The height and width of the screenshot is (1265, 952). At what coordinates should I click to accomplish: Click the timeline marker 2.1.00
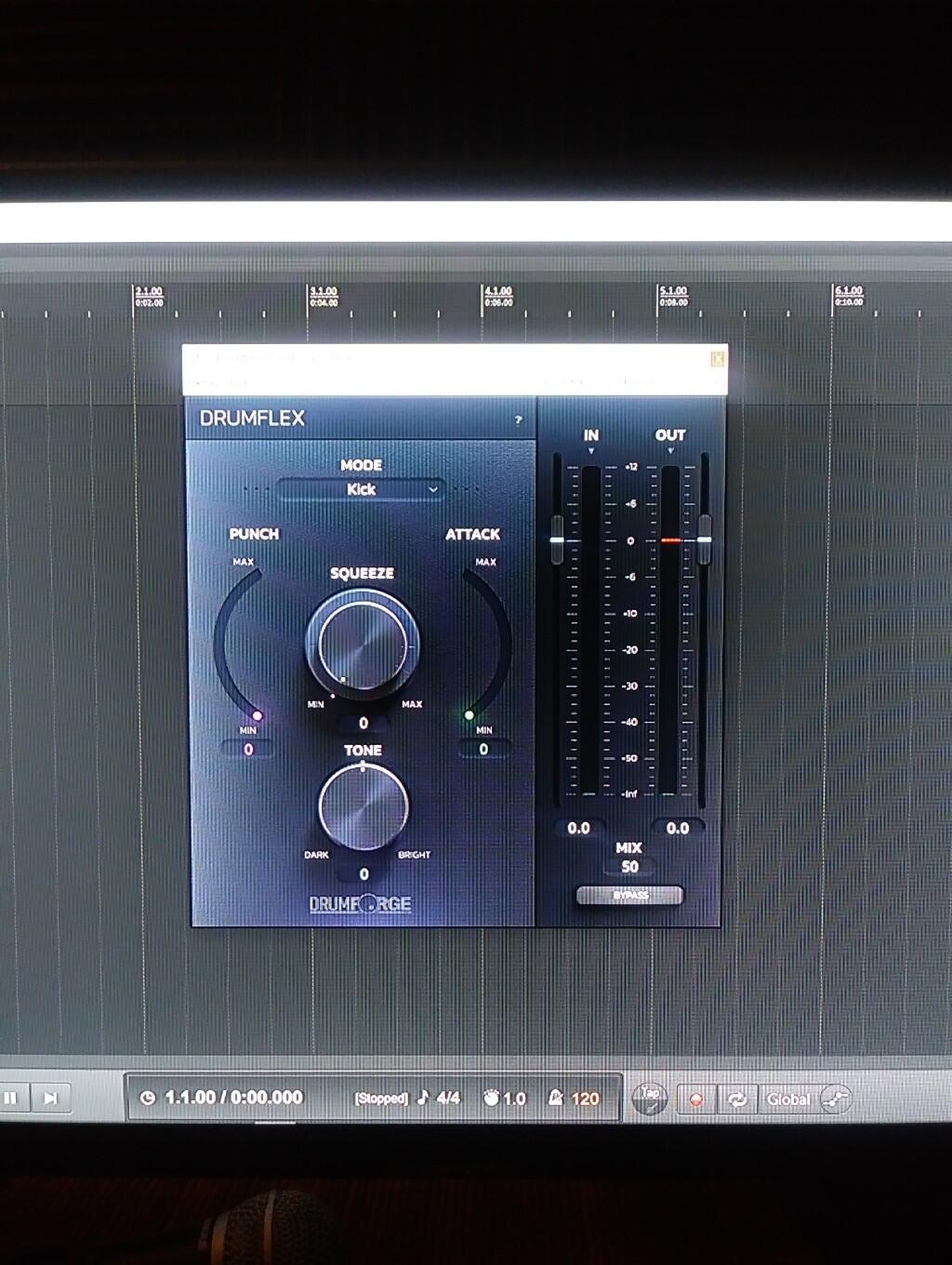click(149, 292)
